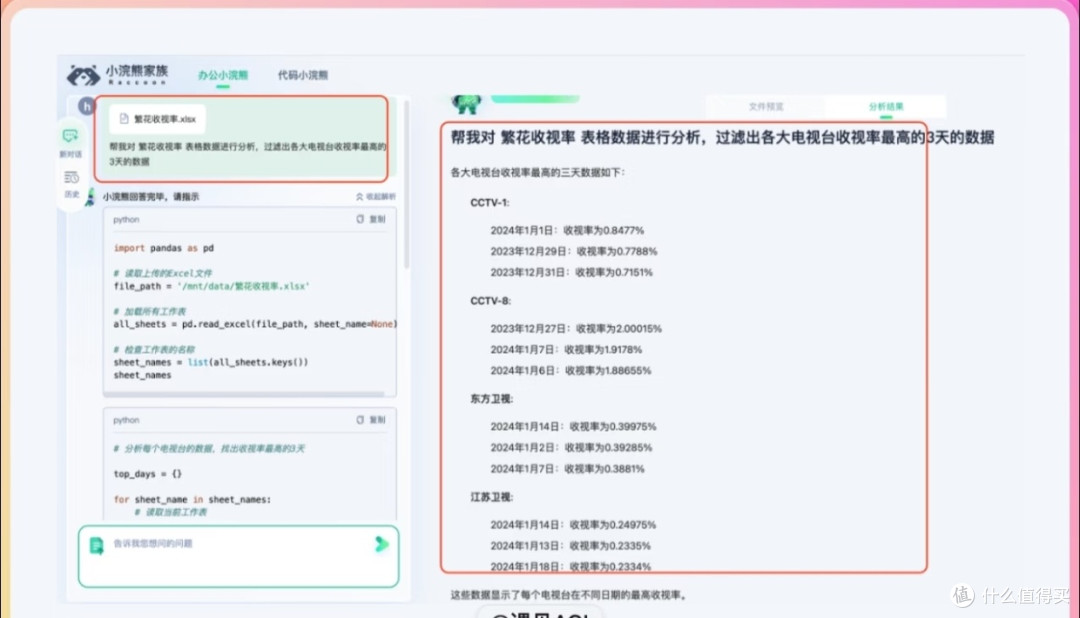Click the user avatar labeled h
Image resolution: width=1080 pixels, height=618 pixels.
[86, 106]
